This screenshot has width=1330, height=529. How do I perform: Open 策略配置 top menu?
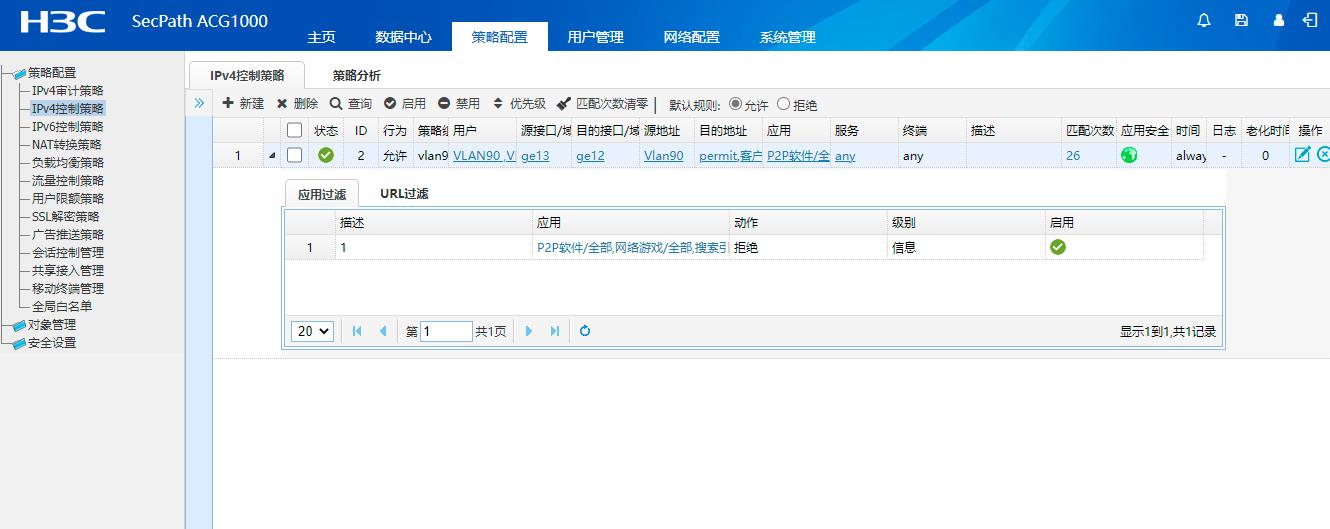pyautogui.click(x=499, y=37)
